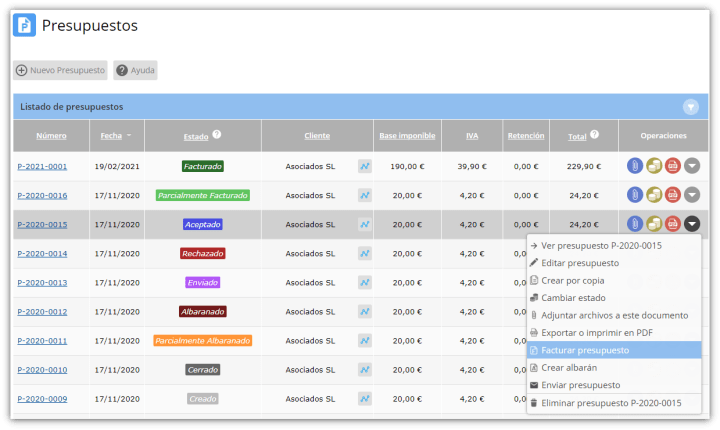Screen dimensions: 720x430
Task: Click the PDF export icon for P-2020-0016
Action: pos(673,195)
